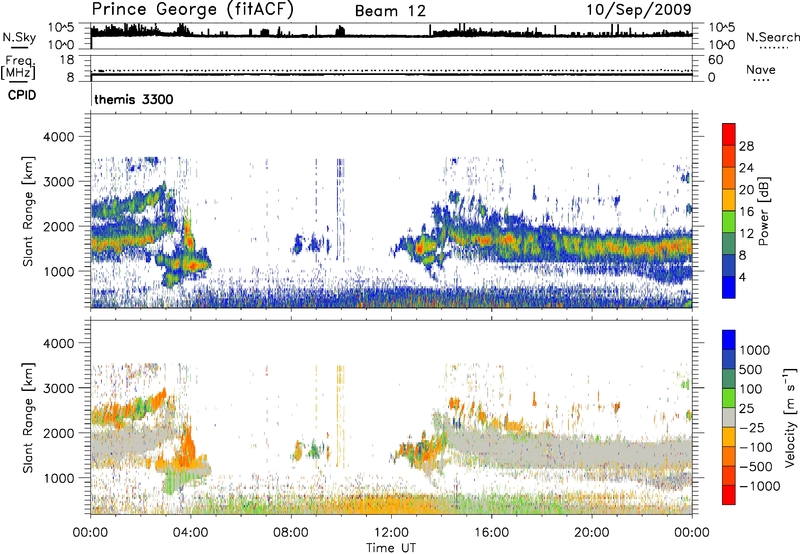Select the "12" power colorbar value
Viewport: 800px width, 554px height.
click(x=746, y=234)
